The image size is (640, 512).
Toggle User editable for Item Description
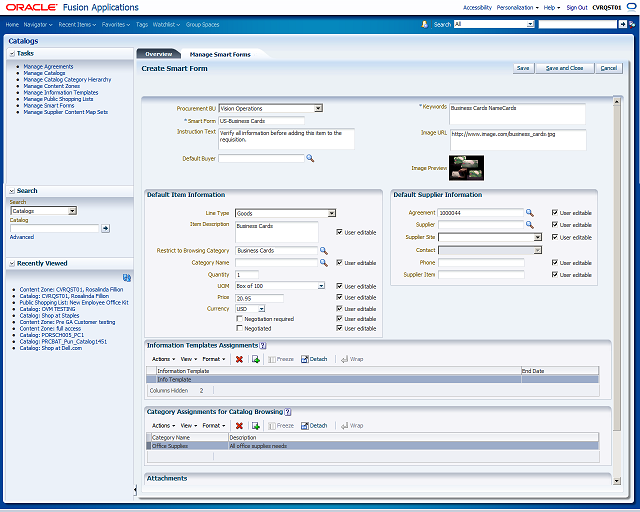pyautogui.click(x=339, y=232)
